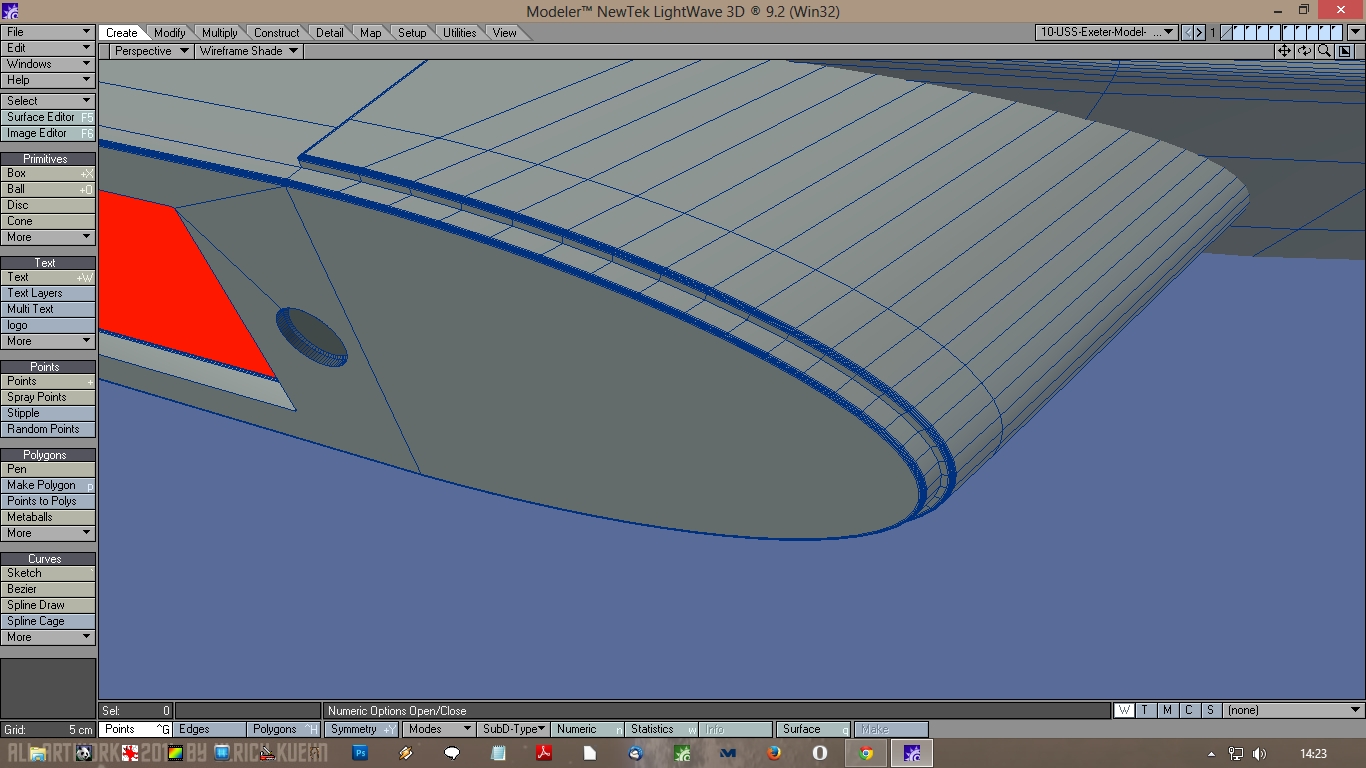1366x768 pixels.
Task: Open the Wireframe Shade display dropdown
Action: [248, 51]
